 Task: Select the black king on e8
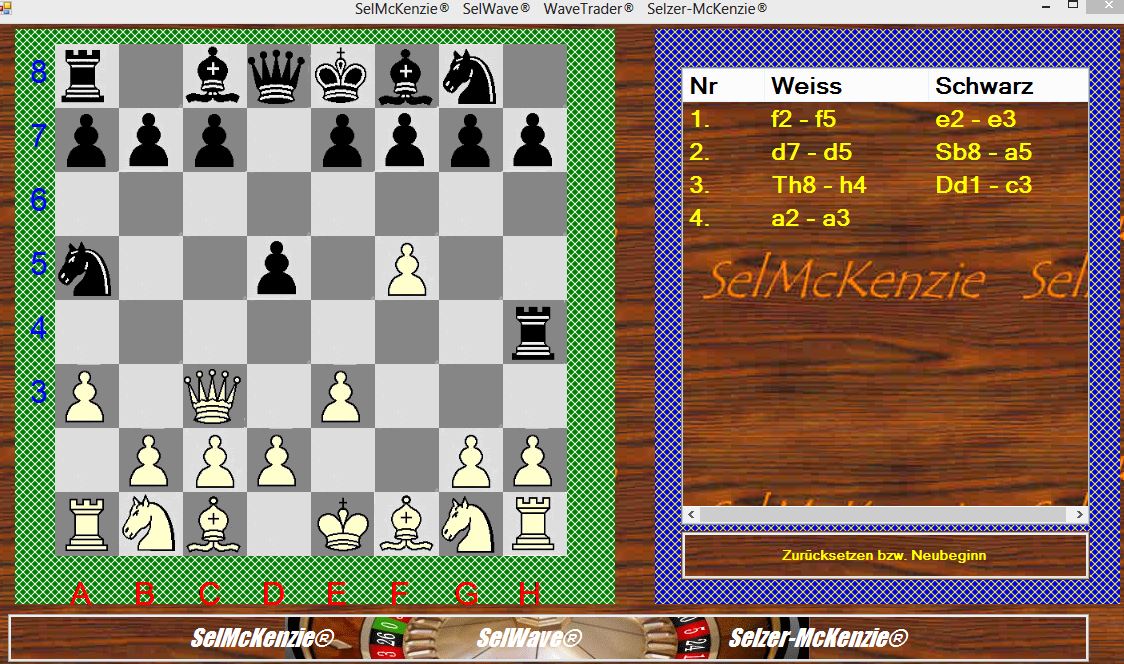pos(342,76)
